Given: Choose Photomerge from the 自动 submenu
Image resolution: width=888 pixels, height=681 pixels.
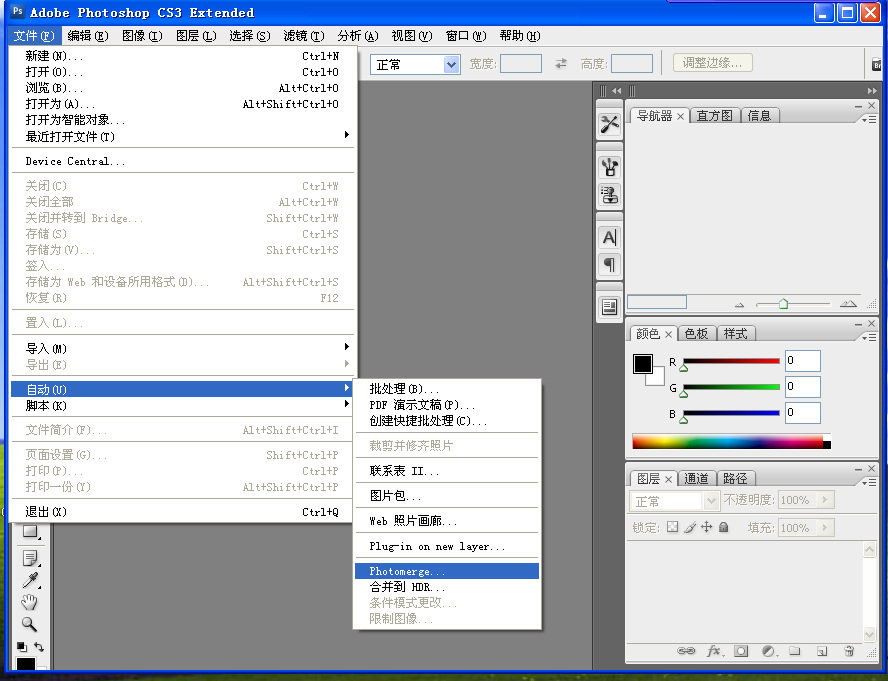Looking at the screenshot, I should 447,571.
